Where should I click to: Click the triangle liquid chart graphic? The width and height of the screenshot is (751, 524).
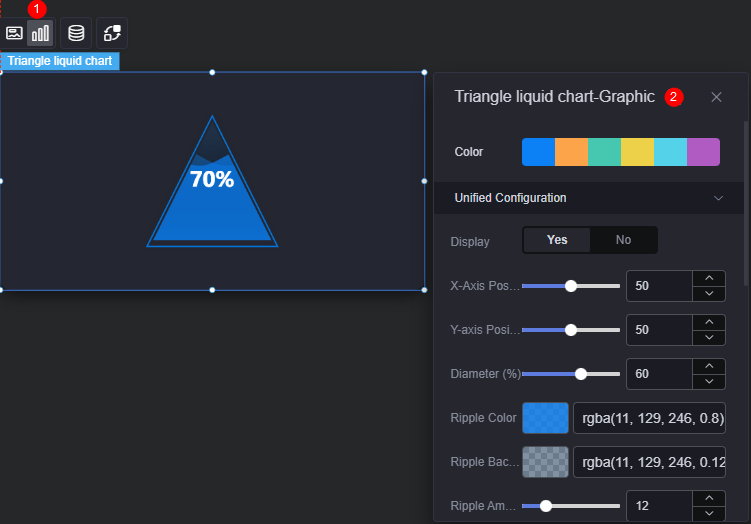point(212,181)
